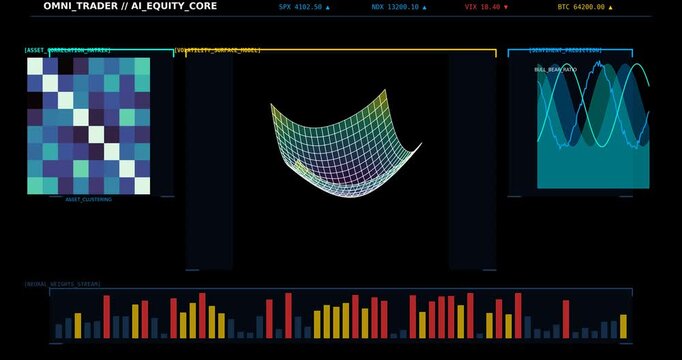682x360 pixels.
Task: Click first-row first-column correlation matrix cell
Action: [x=35, y=66]
